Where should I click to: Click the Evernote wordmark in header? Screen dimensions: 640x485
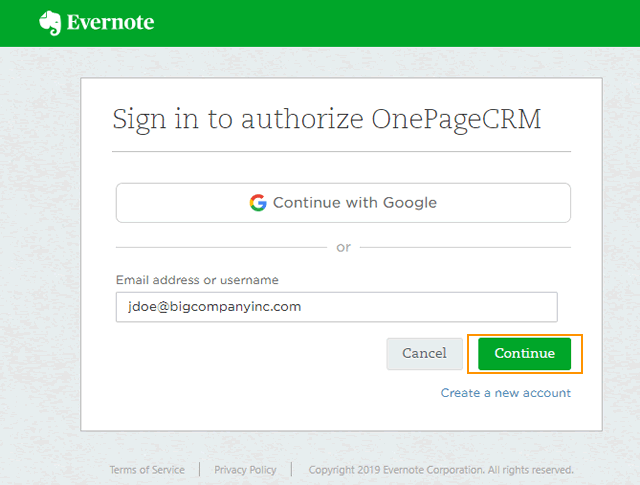click(x=110, y=22)
